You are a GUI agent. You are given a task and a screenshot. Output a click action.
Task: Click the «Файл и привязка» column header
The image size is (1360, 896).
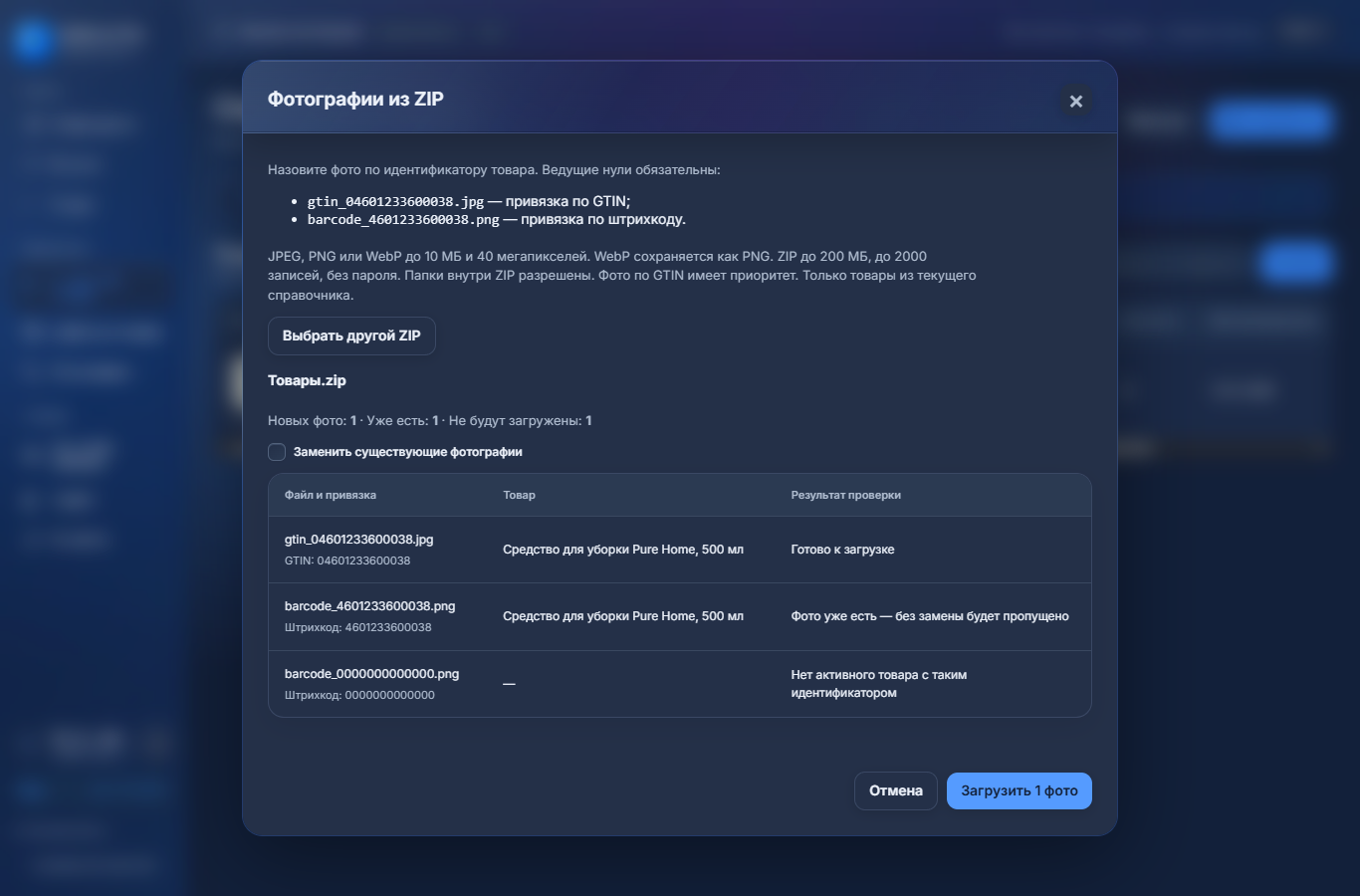tap(331, 495)
